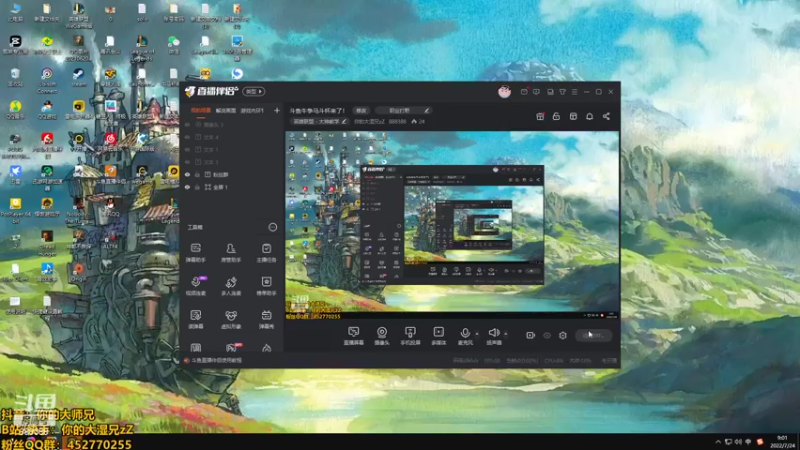Open the store icon beside the bell
Viewport: 800px width, 450px height.
click(x=573, y=116)
